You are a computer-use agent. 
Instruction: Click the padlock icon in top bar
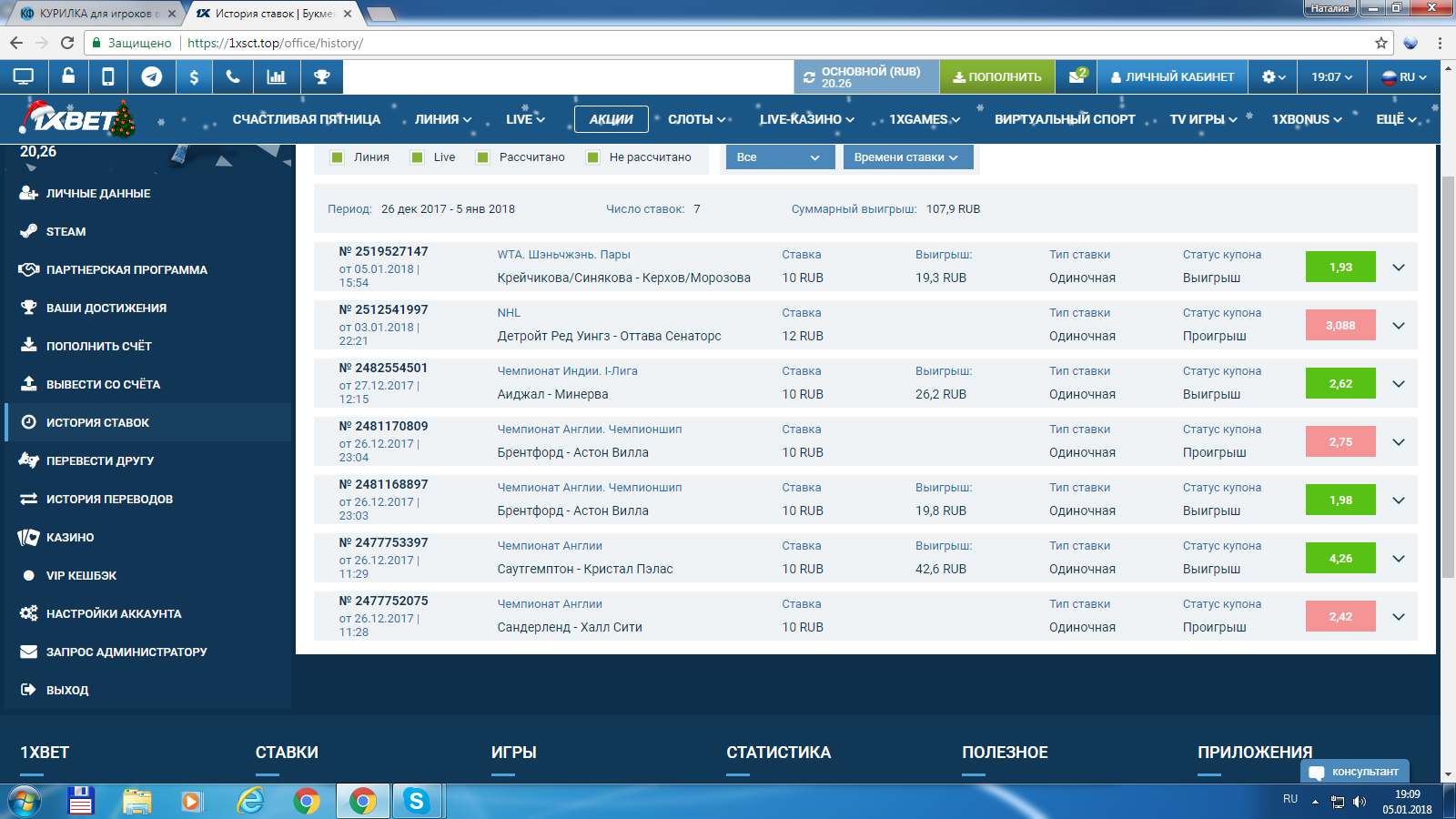[68, 76]
